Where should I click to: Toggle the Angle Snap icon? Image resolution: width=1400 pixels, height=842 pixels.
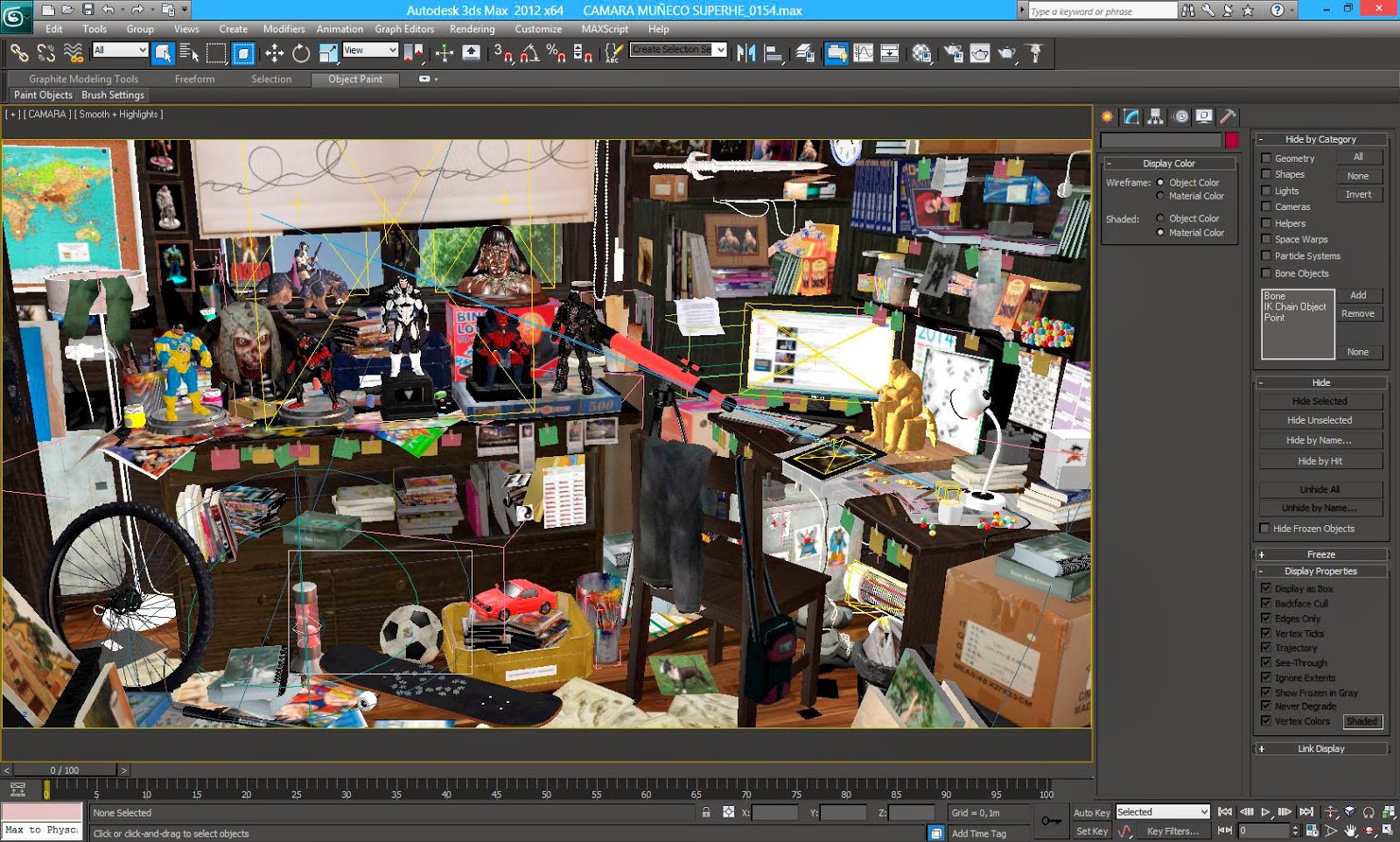tap(529, 53)
